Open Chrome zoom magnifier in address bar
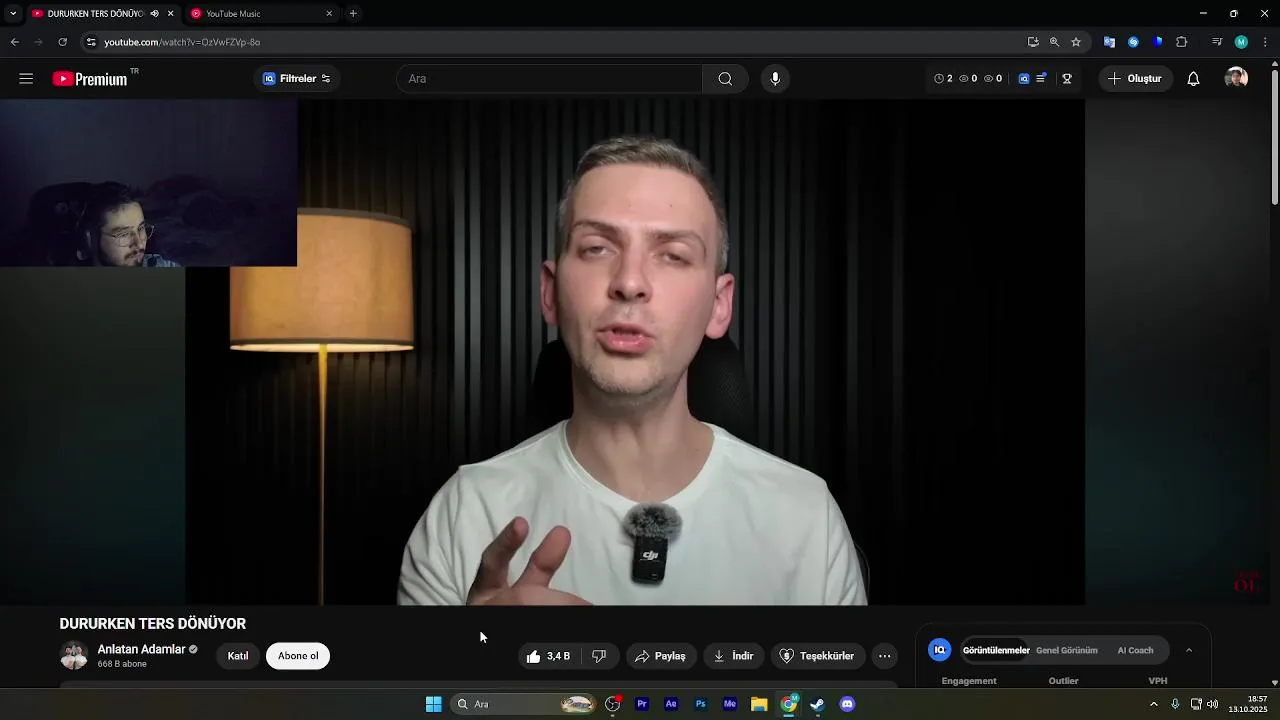Screen dimensions: 1280x720 click(1054, 42)
